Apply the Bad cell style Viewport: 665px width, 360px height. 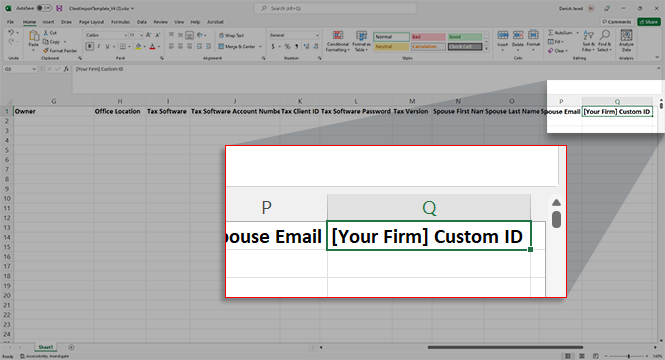(428, 37)
